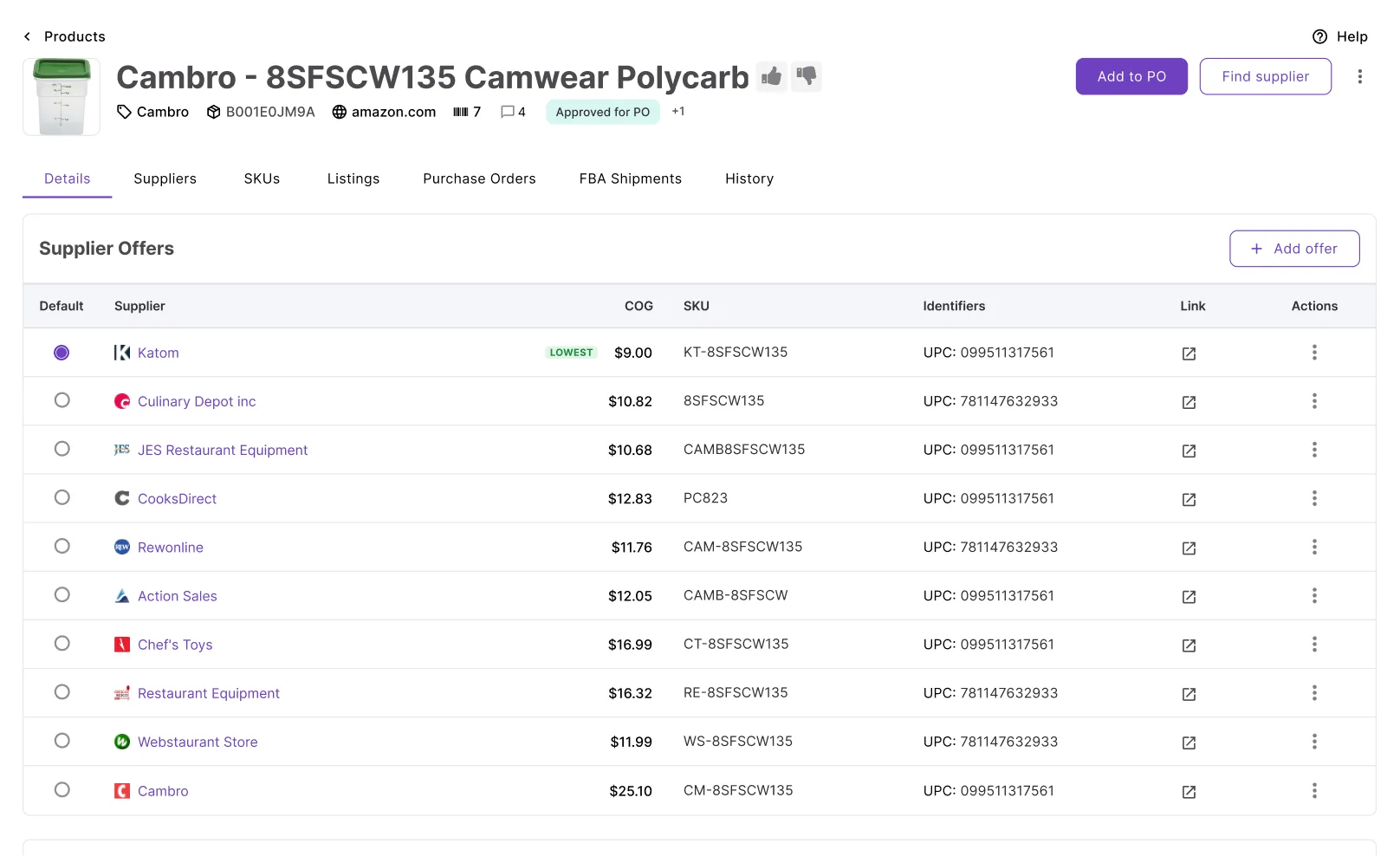Open Restaurant Equipment external link icon
This screenshot has height=856, width=1400.
click(1189, 694)
